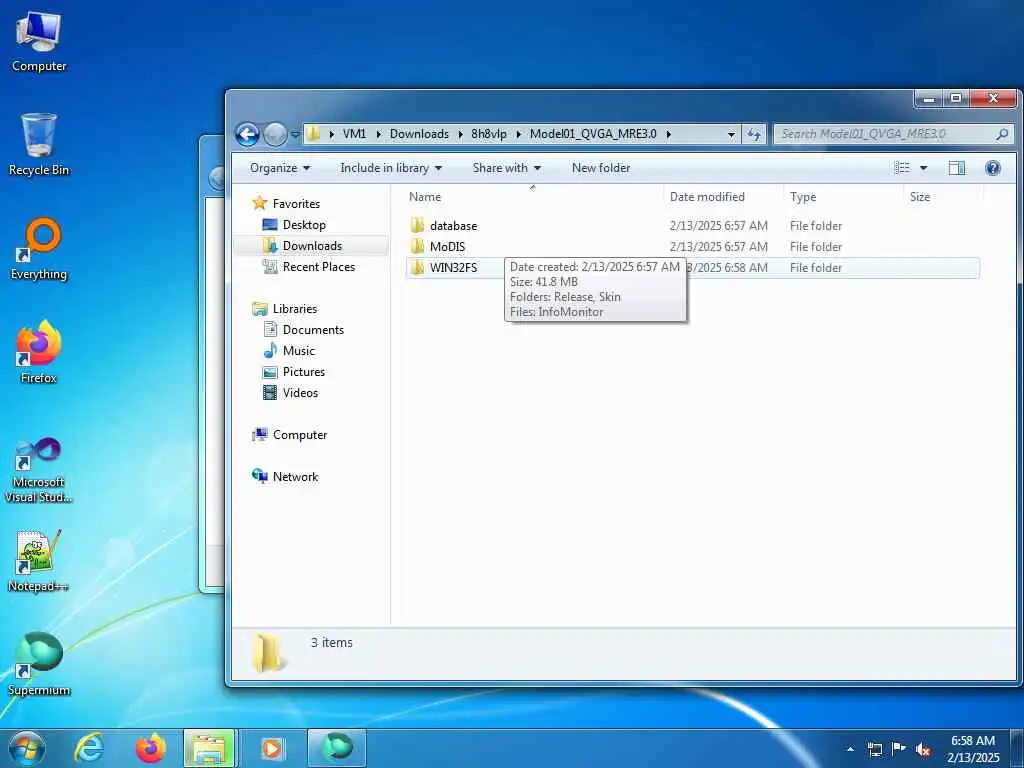Click the database folder icon
The height and width of the screenshot is (768, 1024).
tap(417, 225)
